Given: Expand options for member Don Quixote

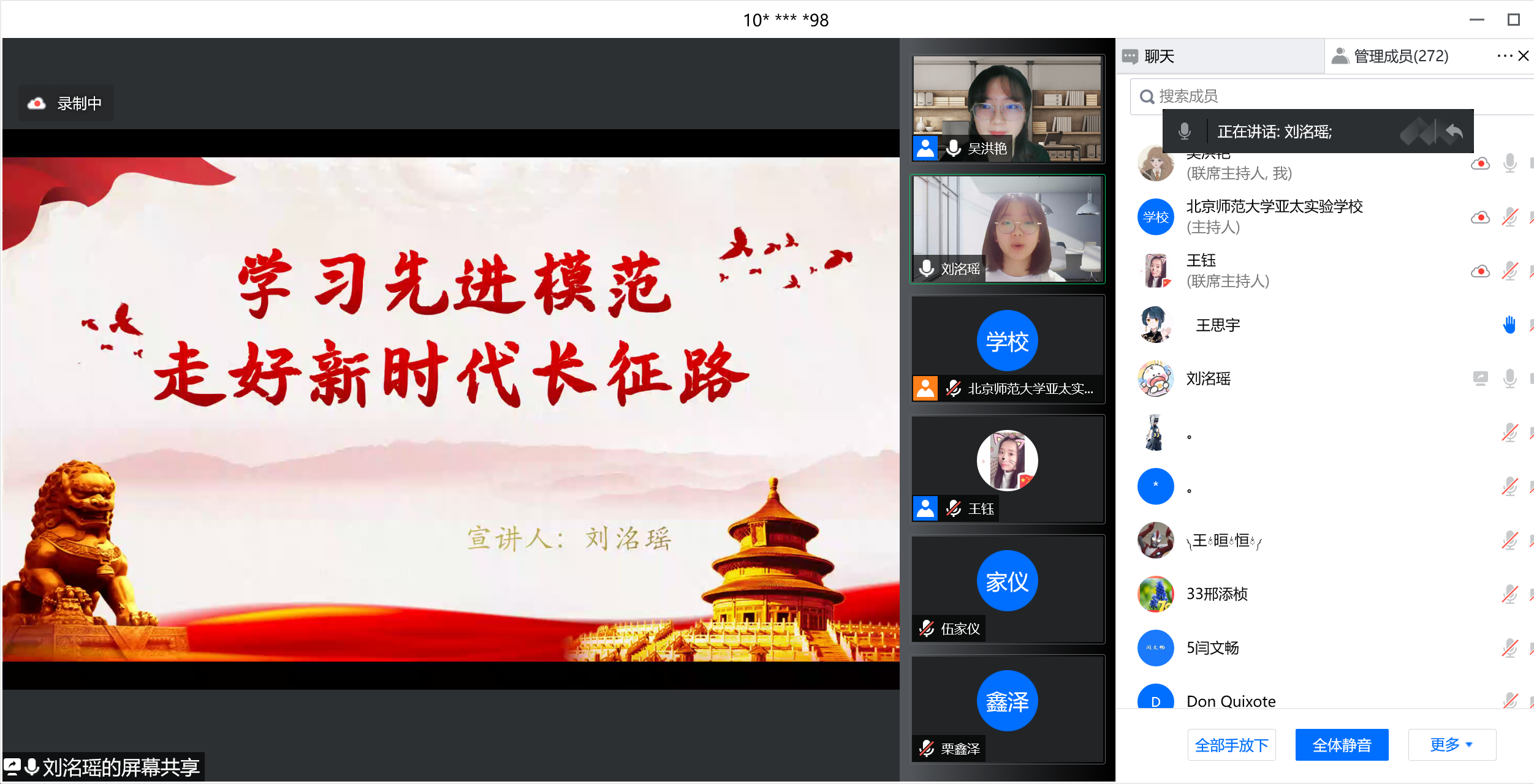Looking at the screenshot, I should (x=1231, y=701).
